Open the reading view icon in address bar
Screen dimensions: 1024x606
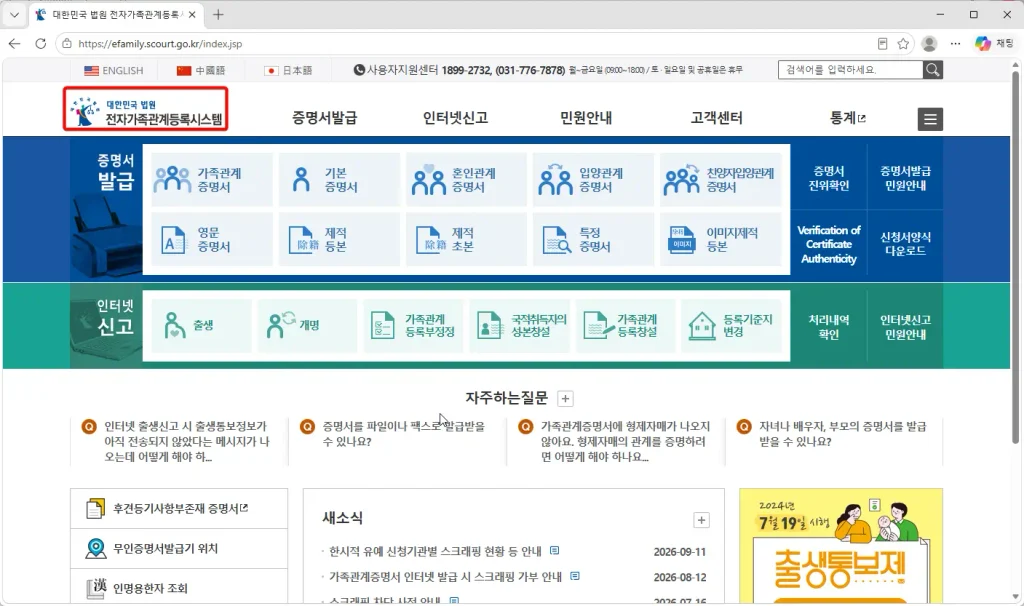pyautogui.click(x=882, y=44)
